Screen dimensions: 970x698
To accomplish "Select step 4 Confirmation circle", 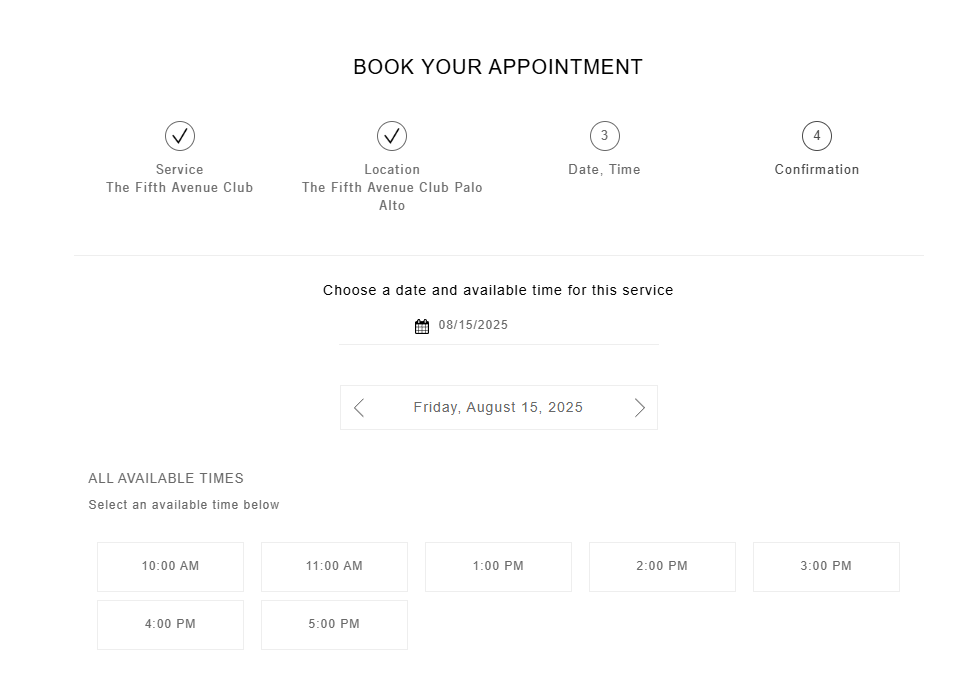I will coord(817,136).
